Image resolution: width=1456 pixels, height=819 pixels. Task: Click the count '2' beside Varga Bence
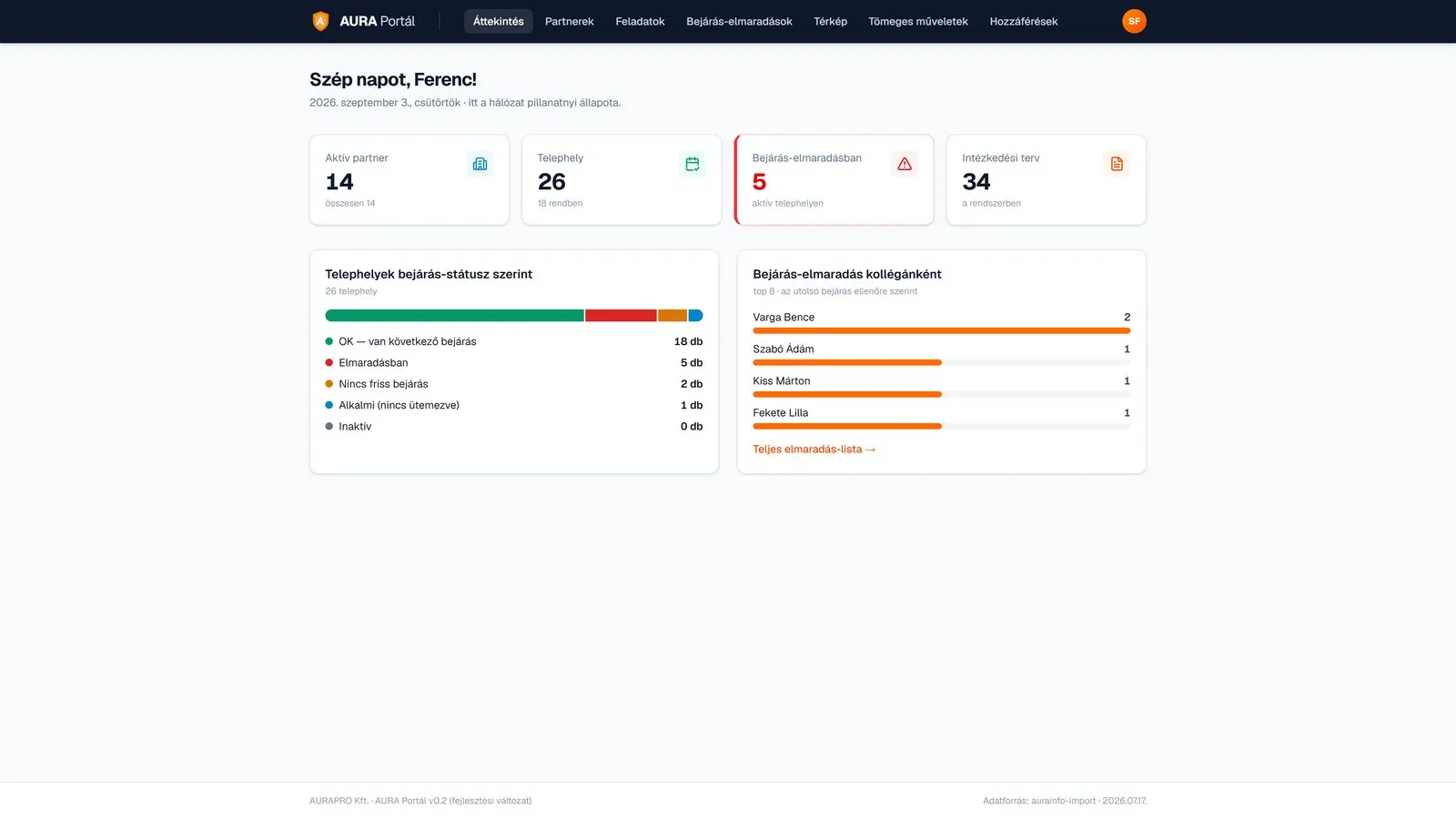(1127, 318)
